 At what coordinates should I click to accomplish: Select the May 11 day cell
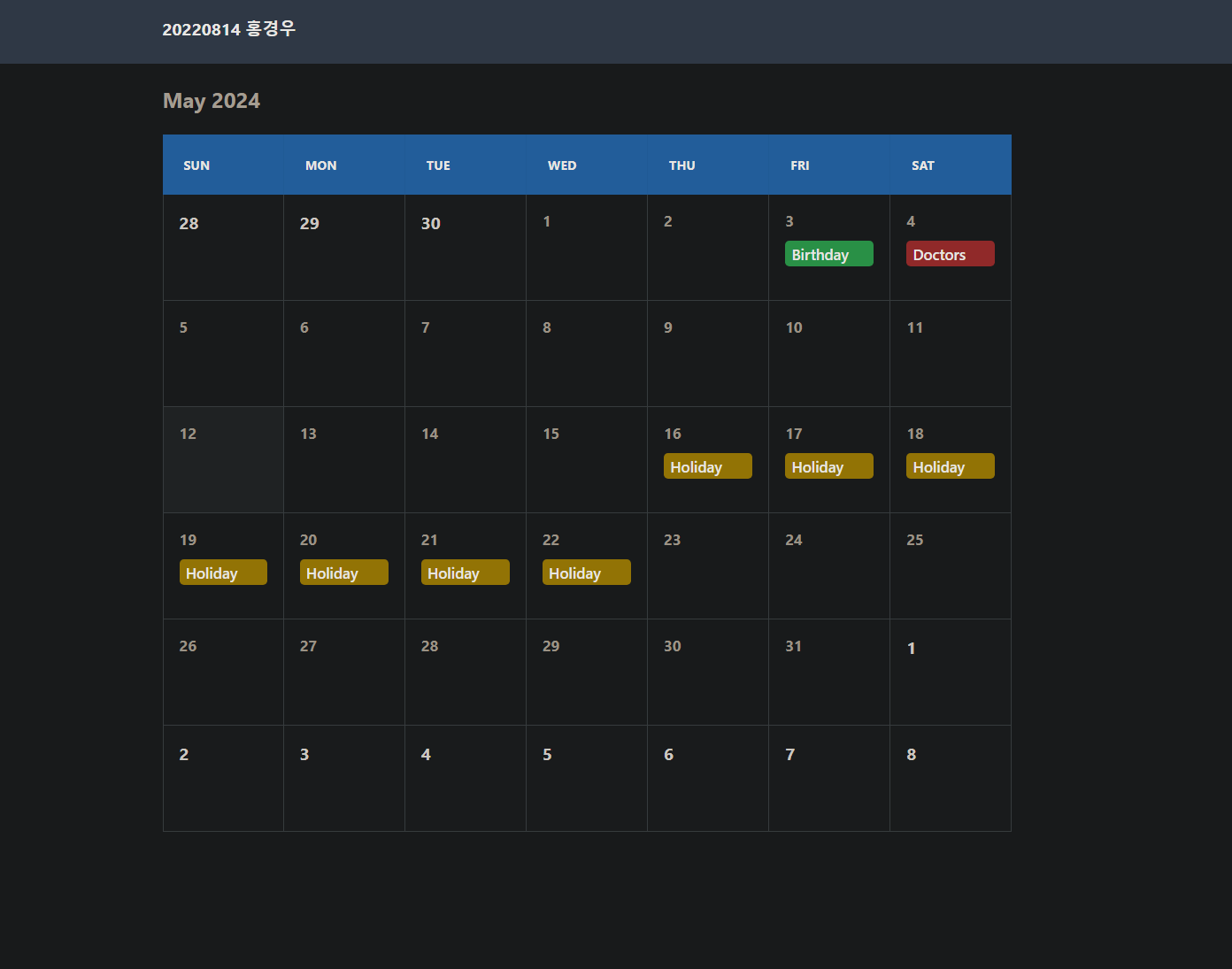click(951, 354)
